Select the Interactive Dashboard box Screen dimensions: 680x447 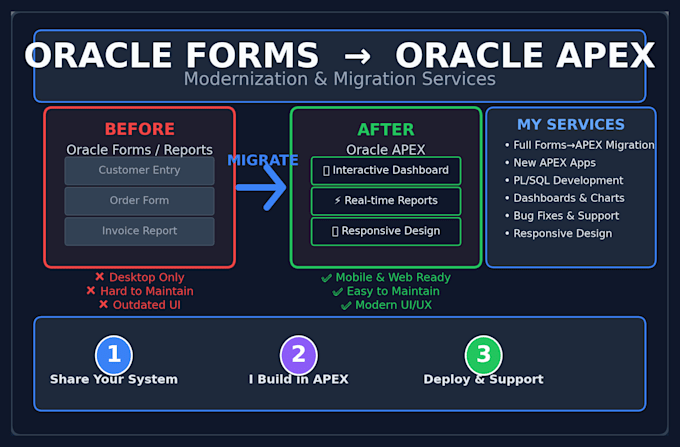[386, 171]
